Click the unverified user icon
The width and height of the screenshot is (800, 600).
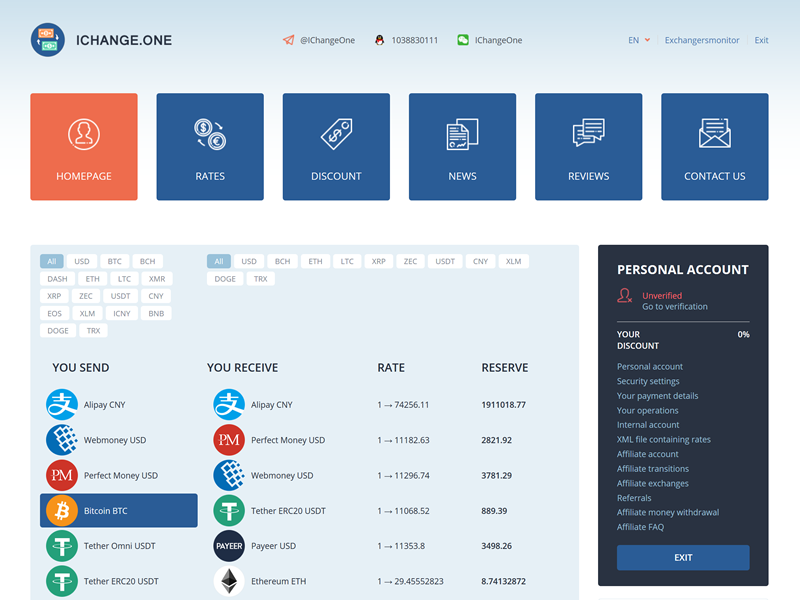[624, 295]
